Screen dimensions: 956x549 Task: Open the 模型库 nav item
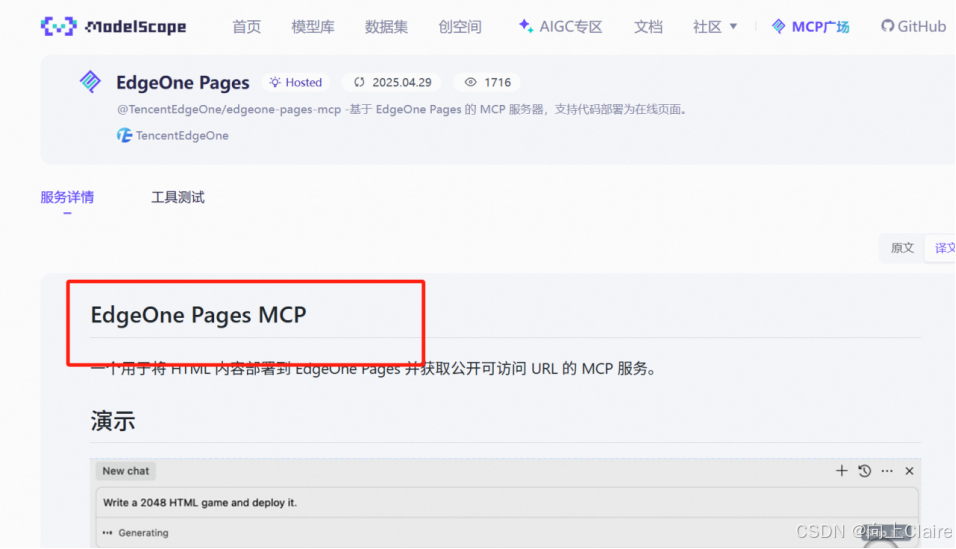click(x=313, y=27)
